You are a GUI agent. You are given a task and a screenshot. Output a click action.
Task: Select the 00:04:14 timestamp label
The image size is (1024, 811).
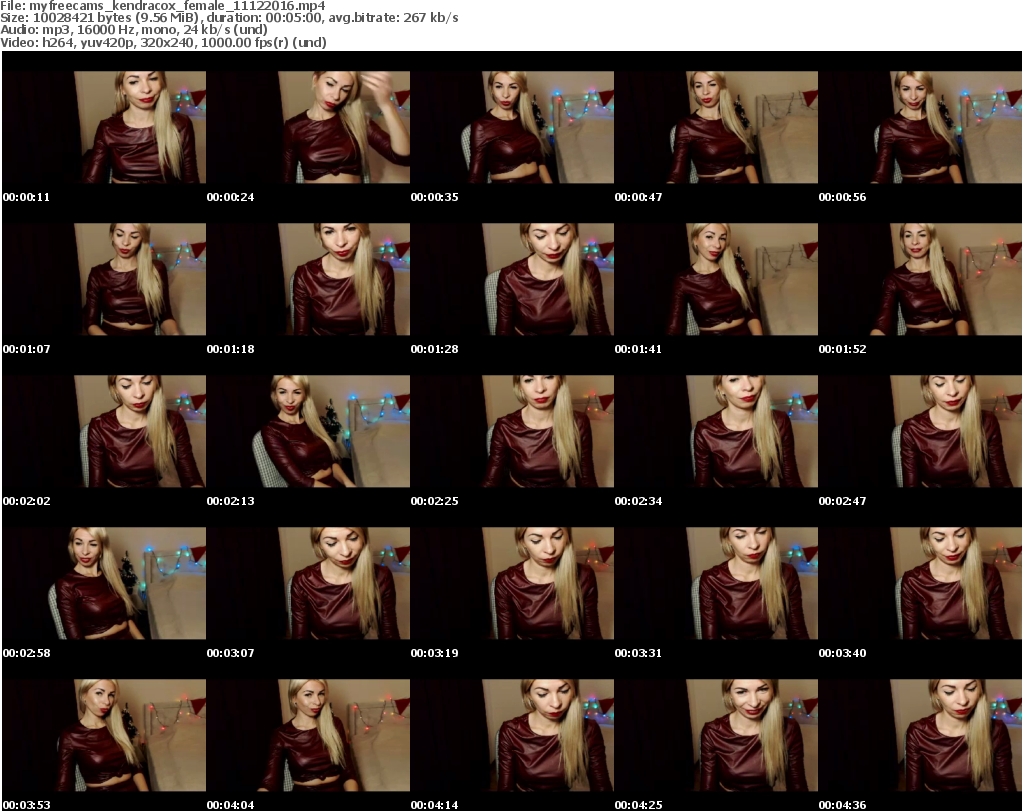(434, 804)
